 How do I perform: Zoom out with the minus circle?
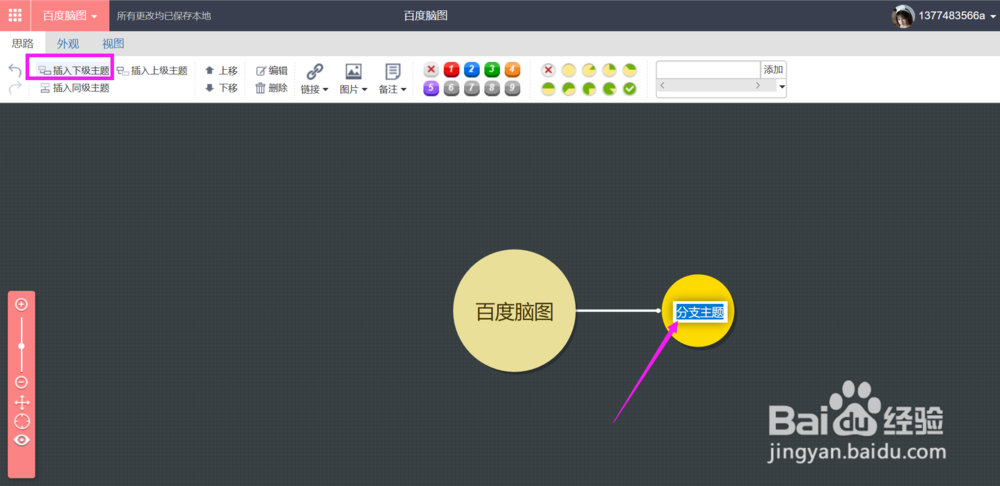point(21,382)
